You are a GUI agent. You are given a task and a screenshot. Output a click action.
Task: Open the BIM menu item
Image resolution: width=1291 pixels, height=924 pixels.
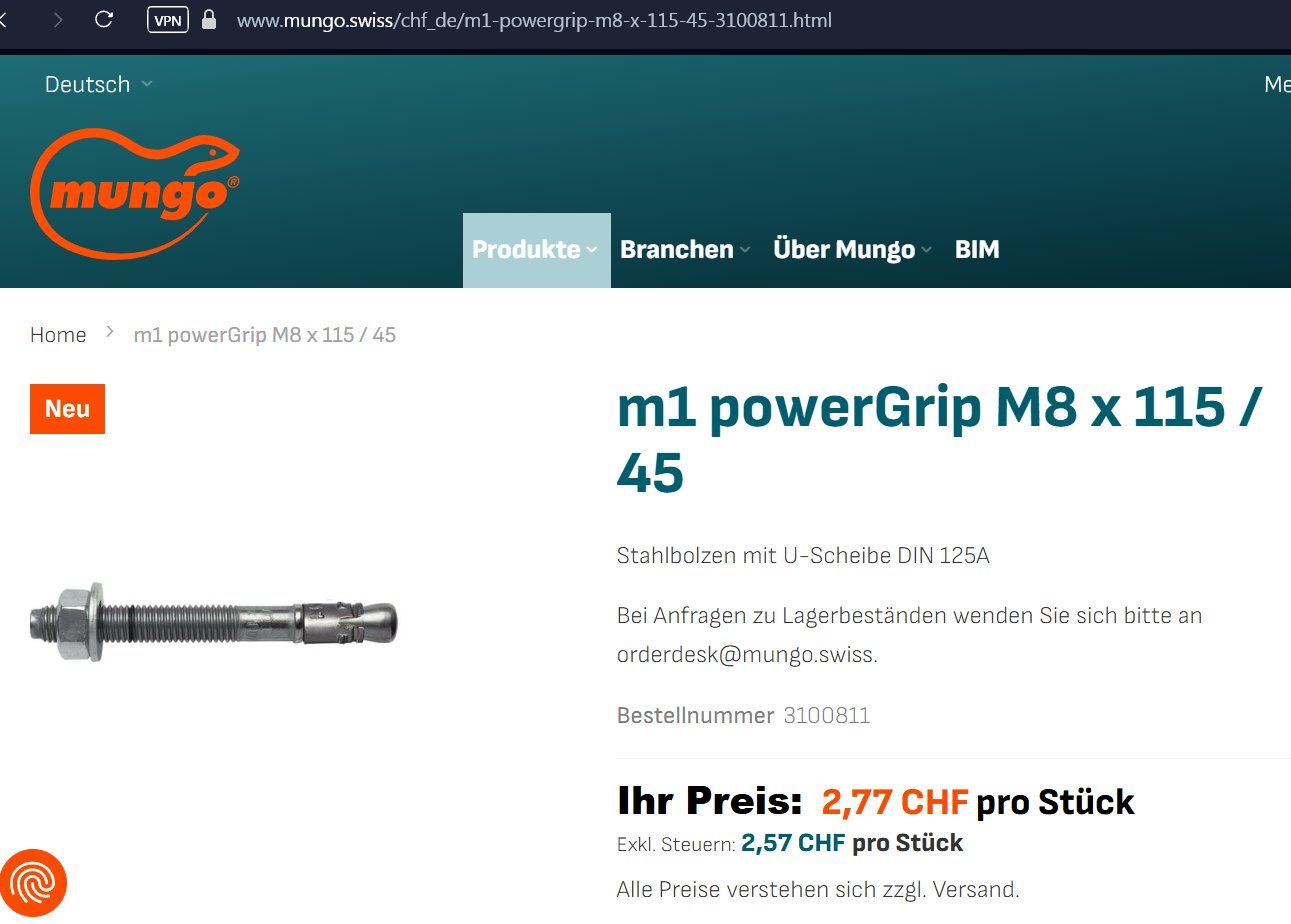pyautogui.click(x=977, y=249)
